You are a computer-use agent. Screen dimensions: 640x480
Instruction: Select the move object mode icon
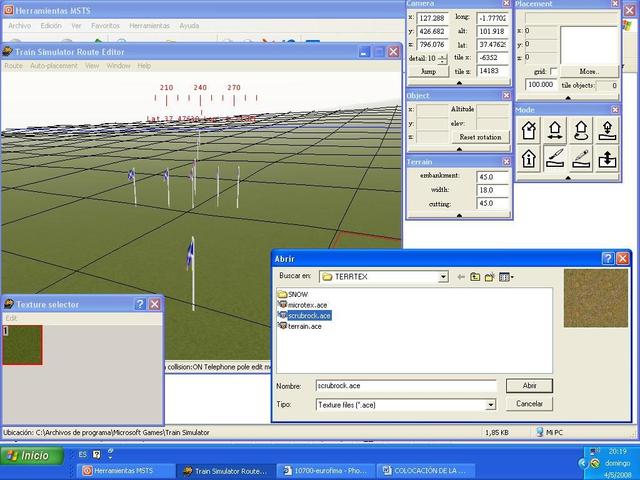555,130
